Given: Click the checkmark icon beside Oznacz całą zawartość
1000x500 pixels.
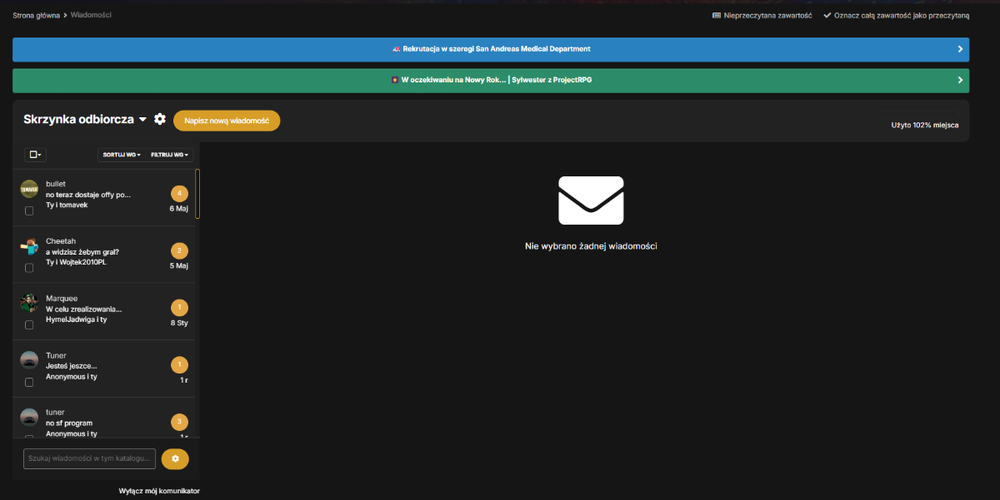Looking at the screenshot, I should pyautogui.click(x=827, y=15).
